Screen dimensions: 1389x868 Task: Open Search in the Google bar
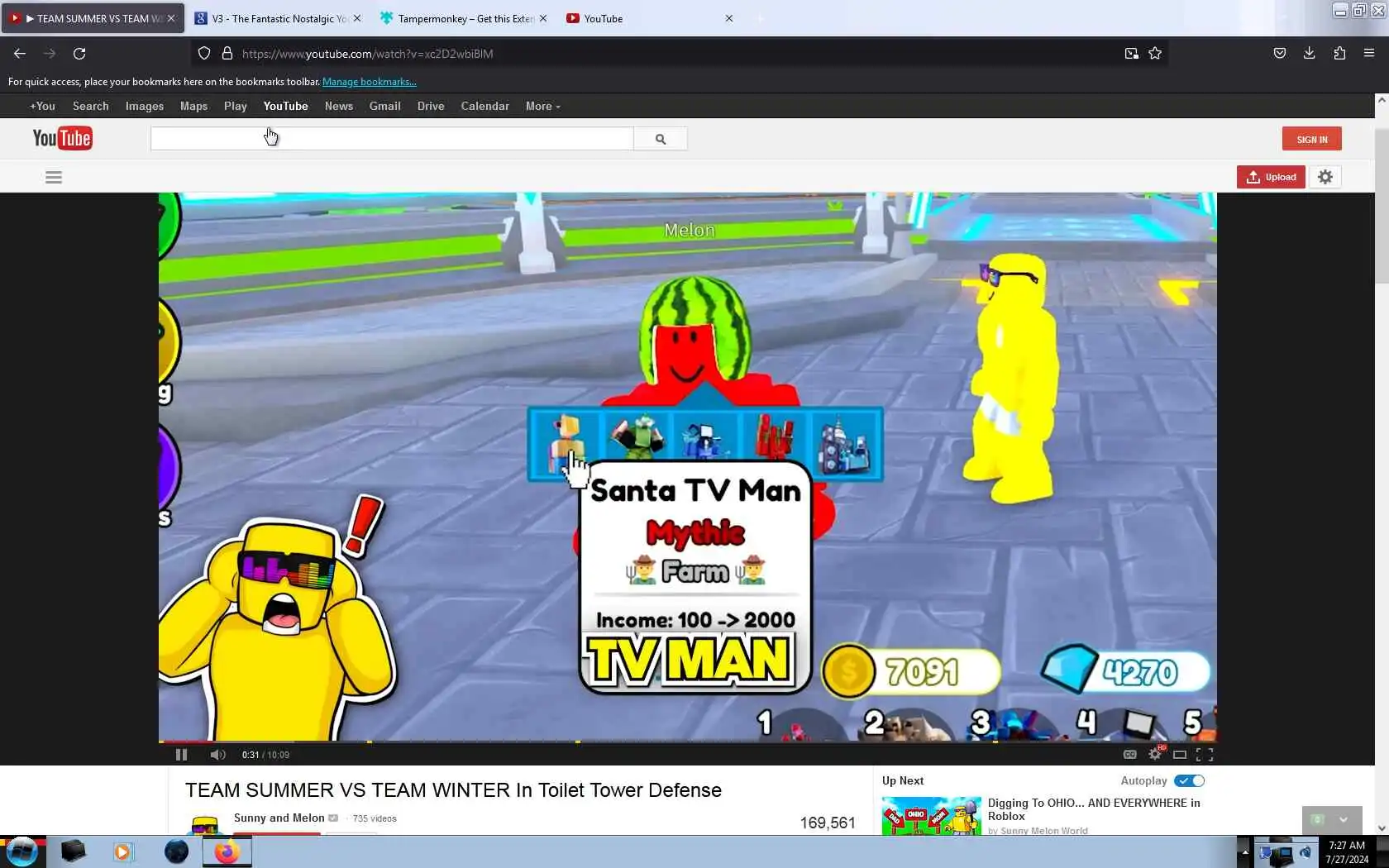(x=90, y=106)
